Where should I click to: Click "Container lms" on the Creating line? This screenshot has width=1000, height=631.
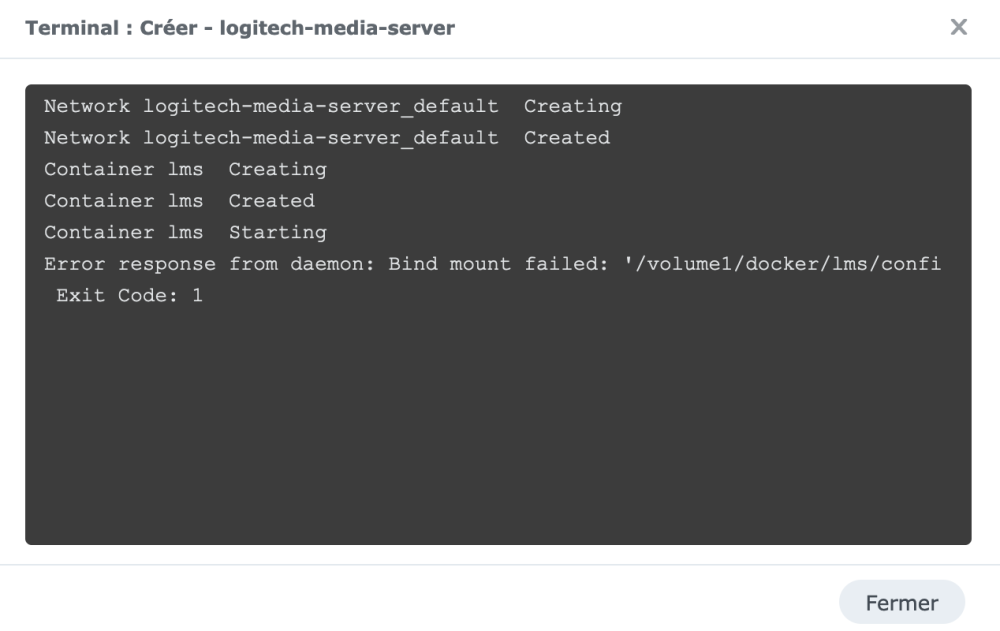point(123,169)
